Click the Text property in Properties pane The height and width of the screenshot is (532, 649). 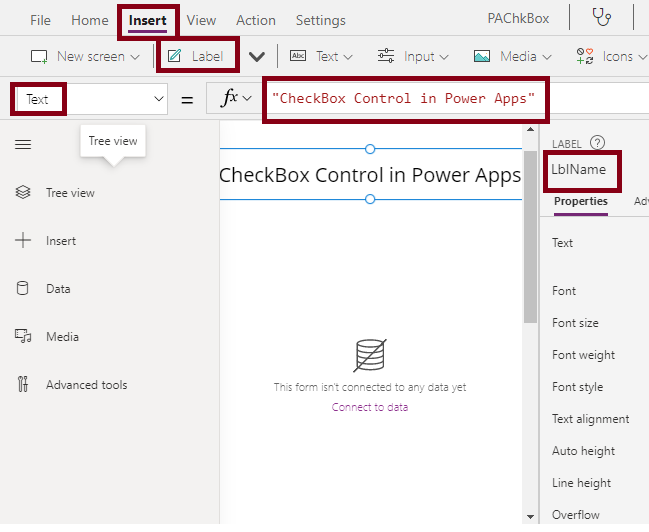[x=562, y=243]
